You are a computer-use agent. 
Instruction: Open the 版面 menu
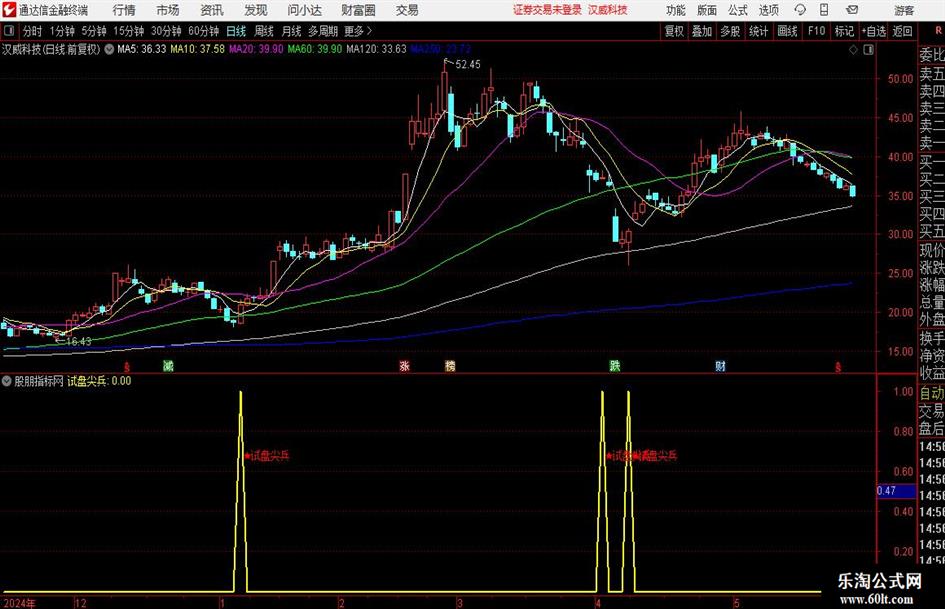(706, 10)
